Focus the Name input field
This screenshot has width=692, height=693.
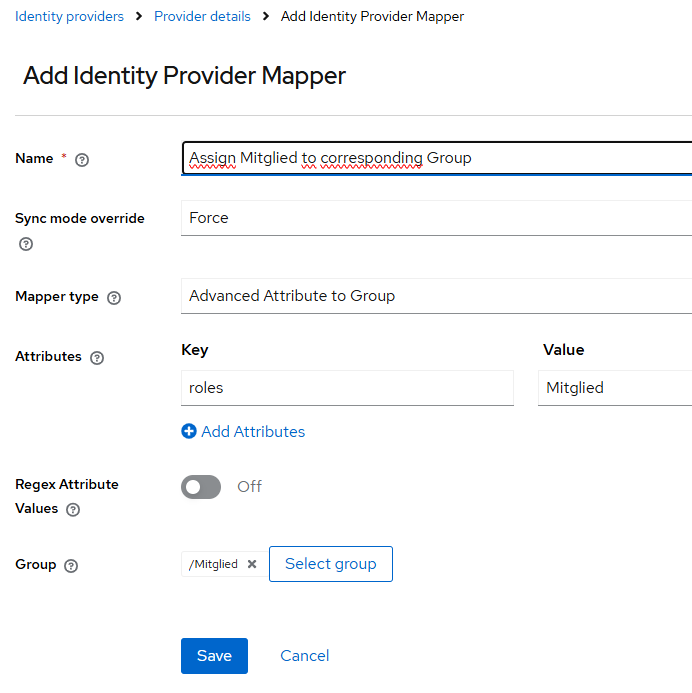pyautogui.click(x=436, y=158)
